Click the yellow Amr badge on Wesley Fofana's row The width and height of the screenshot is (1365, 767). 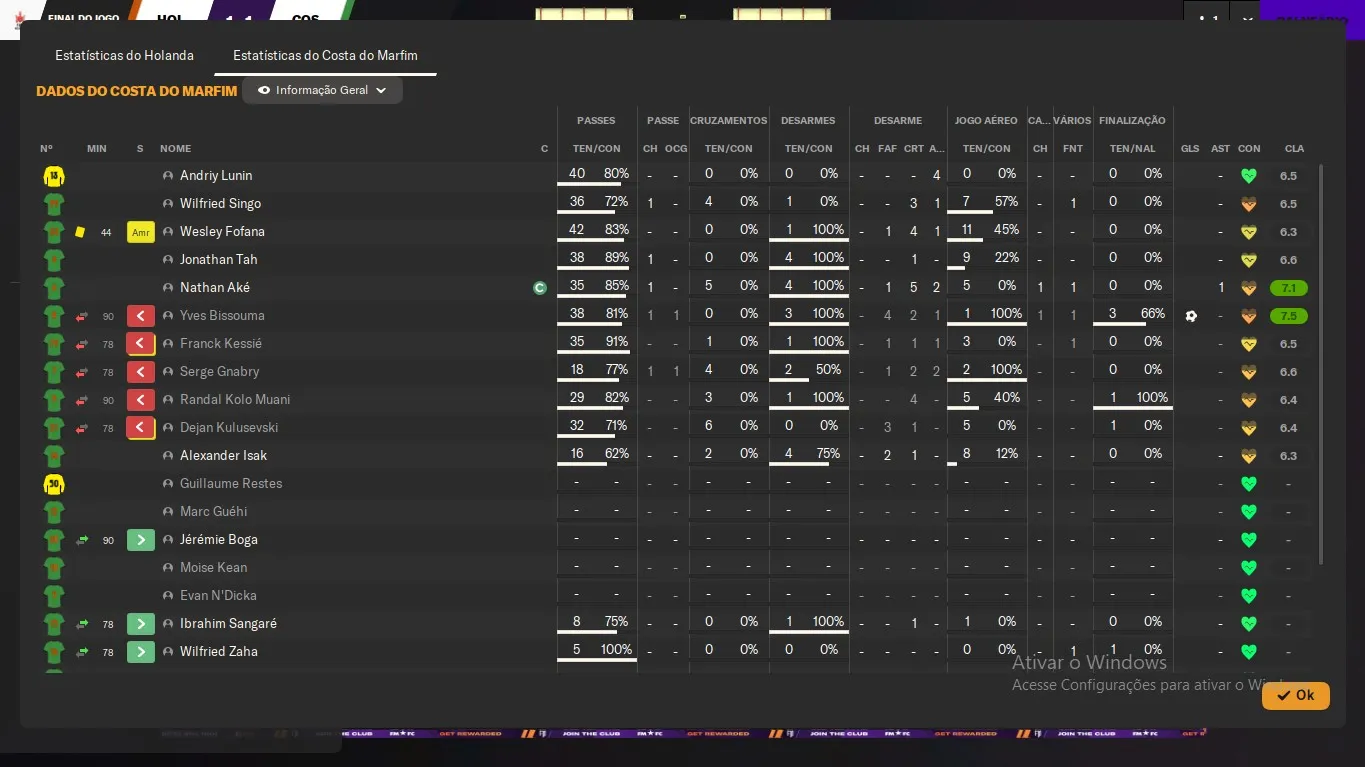coord(141,232)
